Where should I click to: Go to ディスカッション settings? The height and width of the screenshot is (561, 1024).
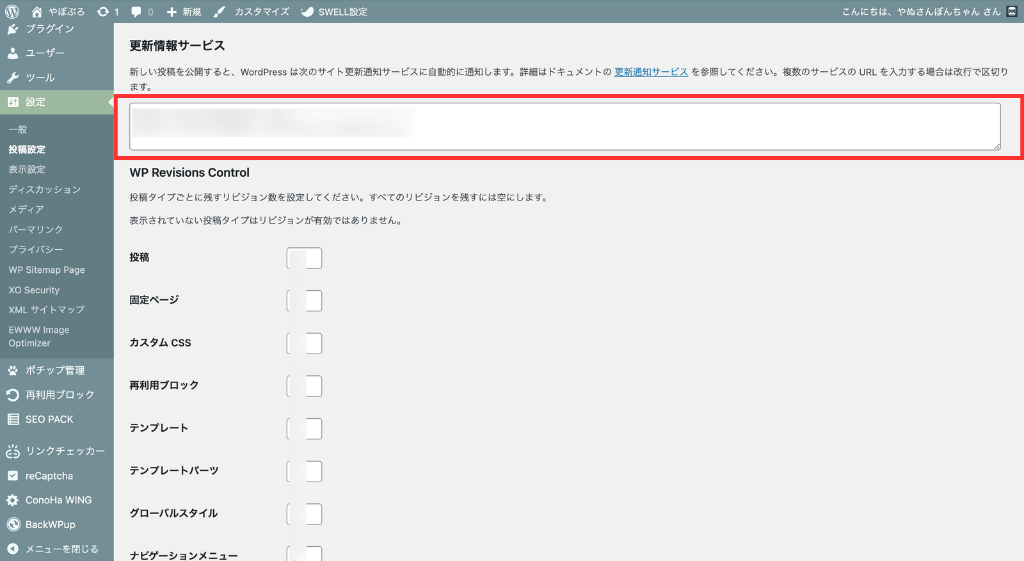pos(44,189)
